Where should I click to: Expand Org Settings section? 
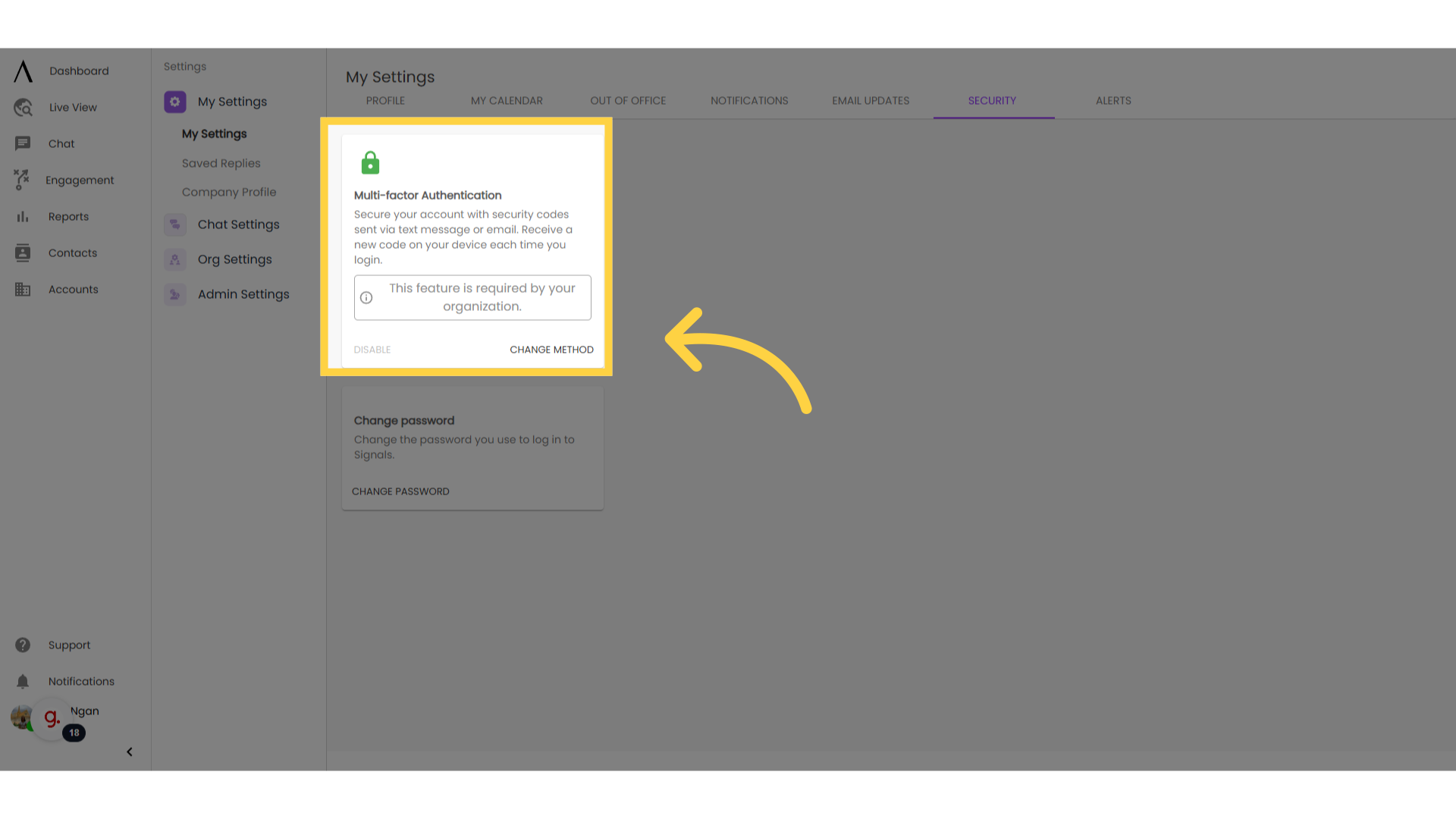[x=234, y=259]
